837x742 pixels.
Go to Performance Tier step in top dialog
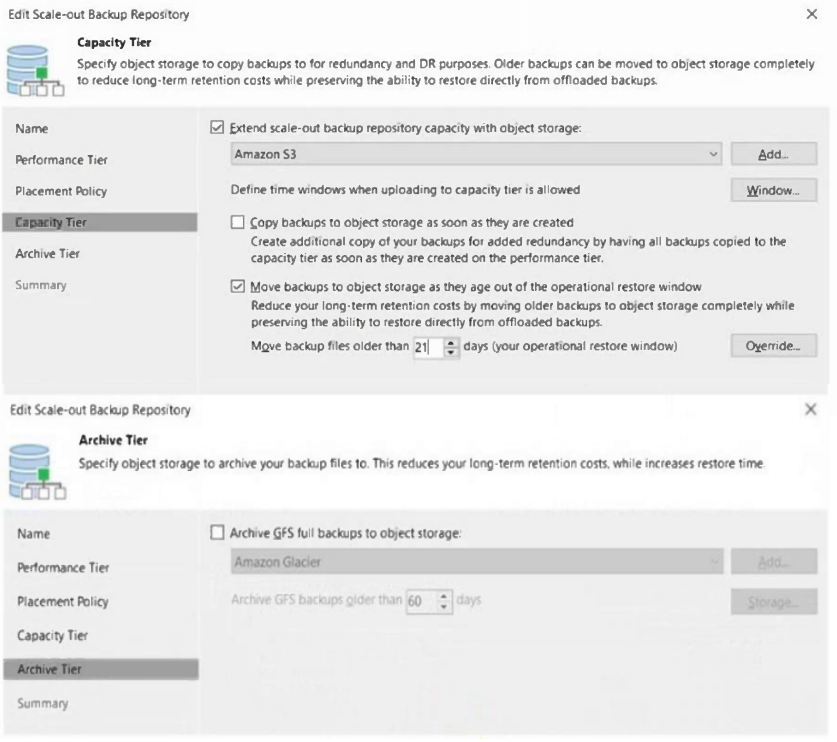click(x=62, y=160)
